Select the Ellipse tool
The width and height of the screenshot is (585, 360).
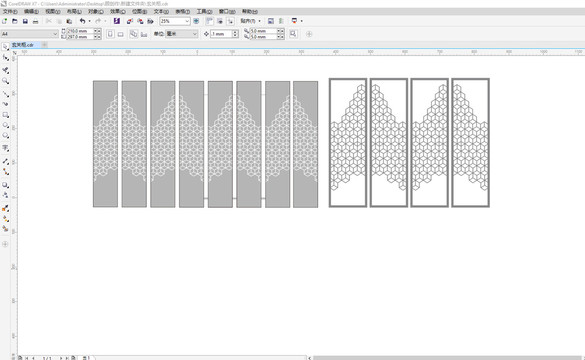(5, 125)
